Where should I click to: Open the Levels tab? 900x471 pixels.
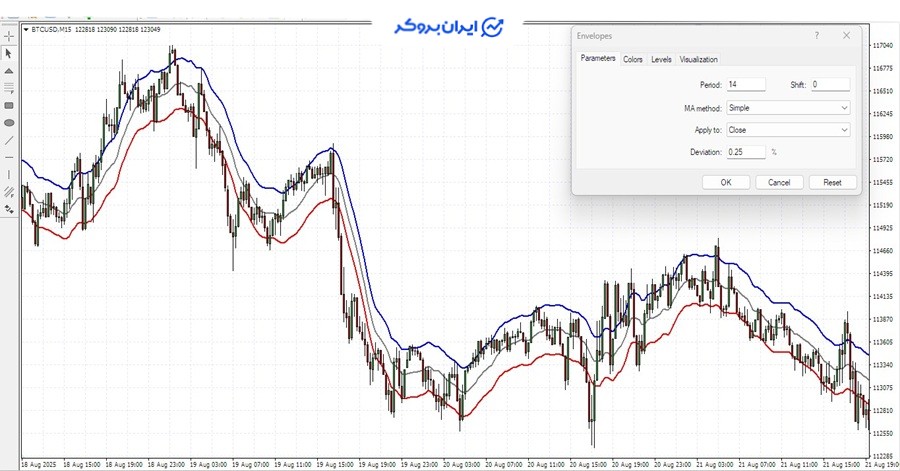pyautogui.click(x=661, y=60)
